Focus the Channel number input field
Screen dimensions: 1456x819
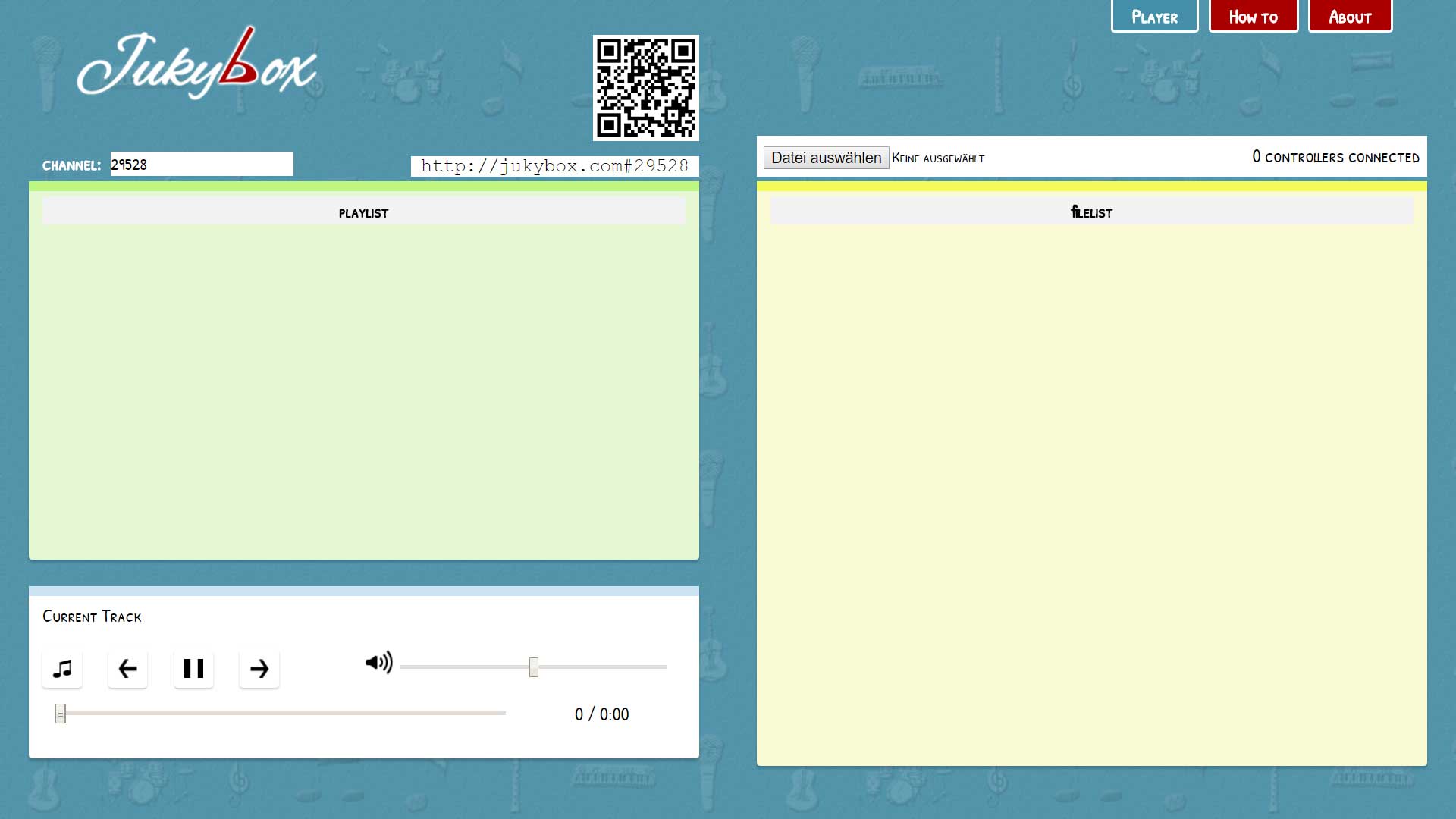pos(202,165)
